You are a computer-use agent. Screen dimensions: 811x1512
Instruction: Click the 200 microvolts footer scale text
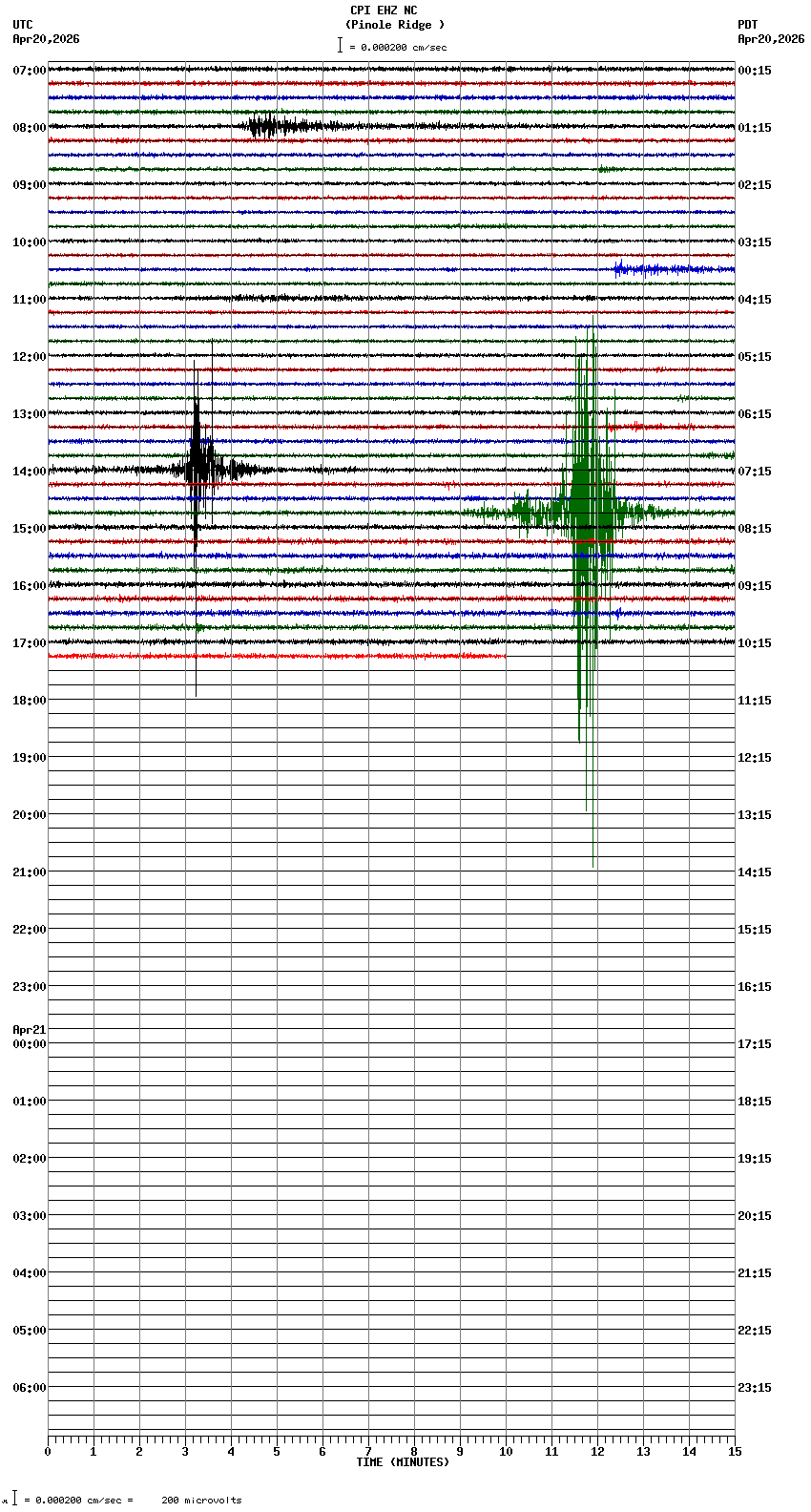coord(201,1501)
